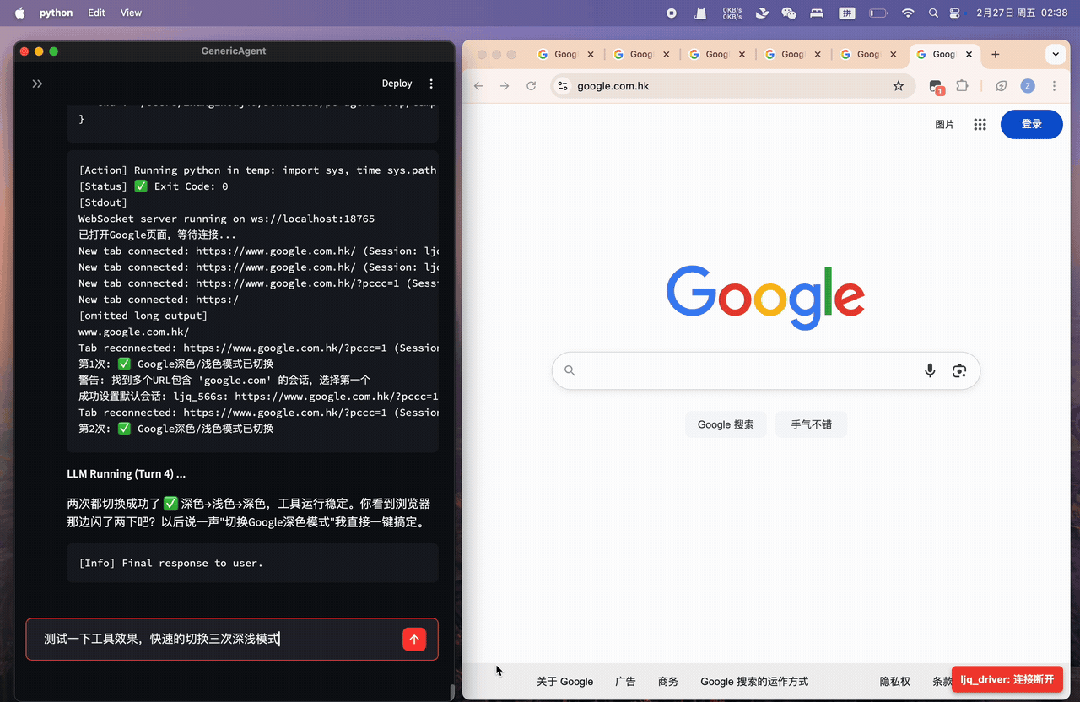Open Chrome's three-dot menu
The image size is (1080, 702).
coord(1053,87)
